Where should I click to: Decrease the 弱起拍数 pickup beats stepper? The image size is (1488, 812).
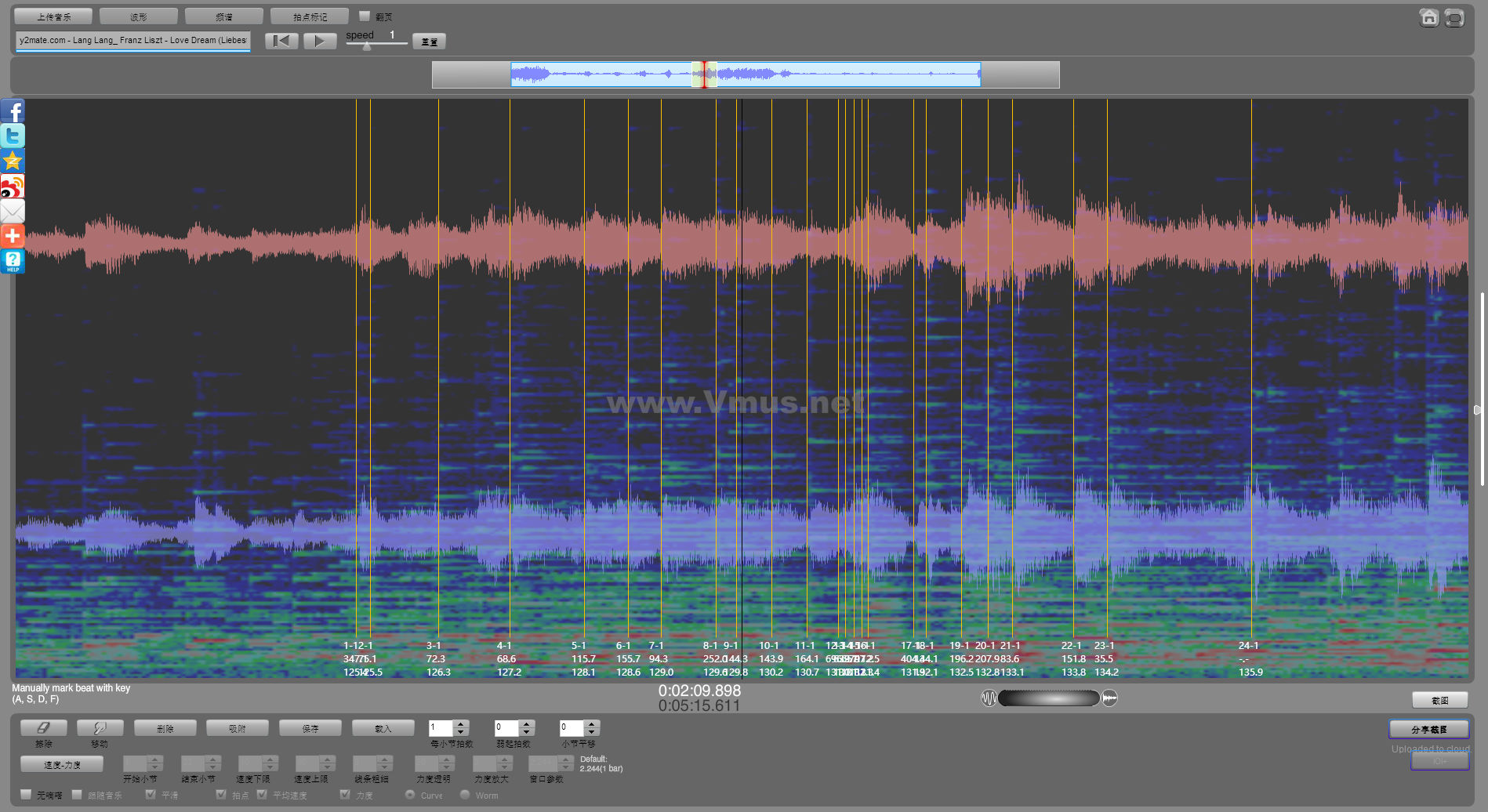coord(527,732)
